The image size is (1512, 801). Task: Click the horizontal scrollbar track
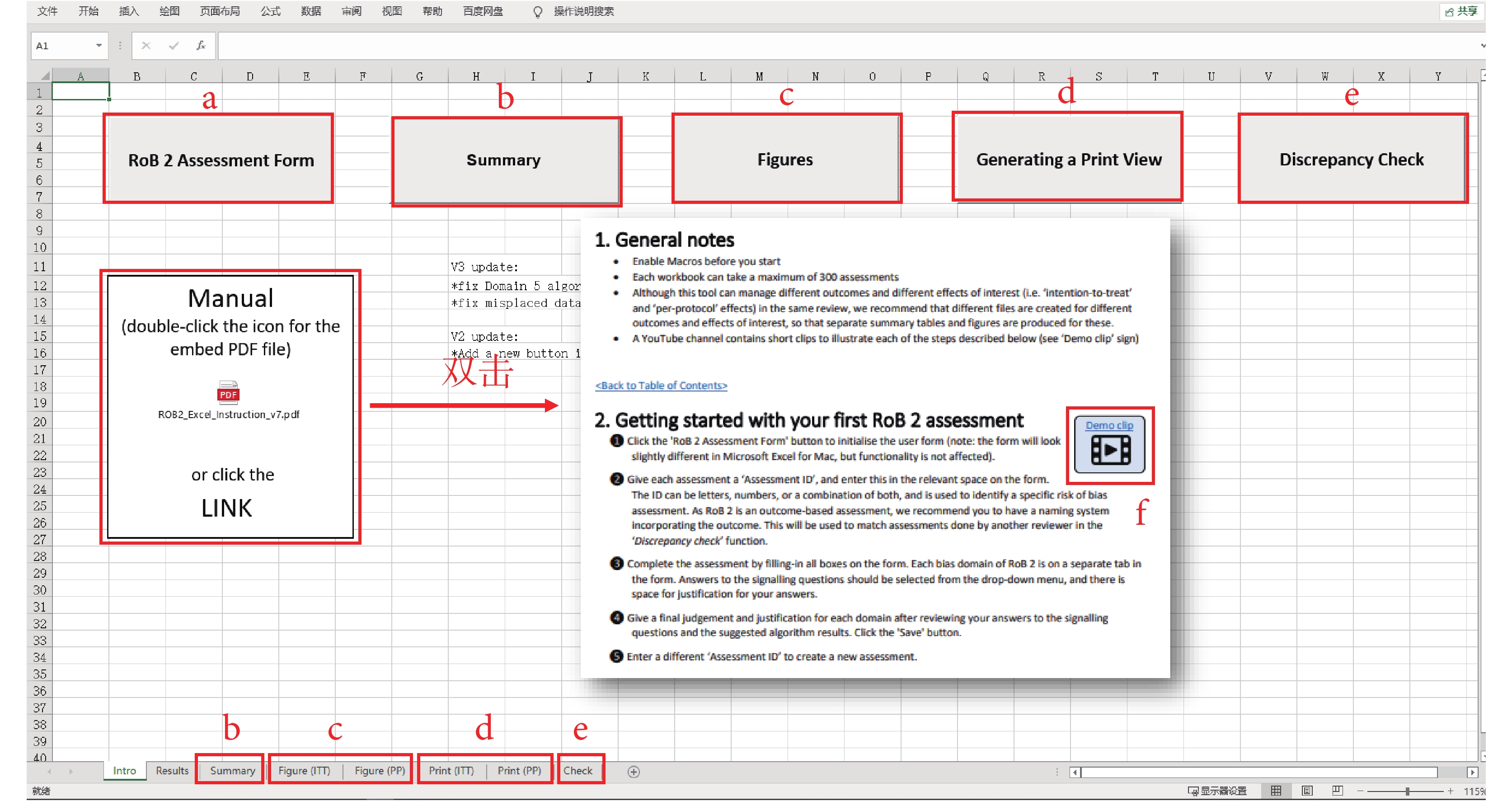click(1259, 772)
